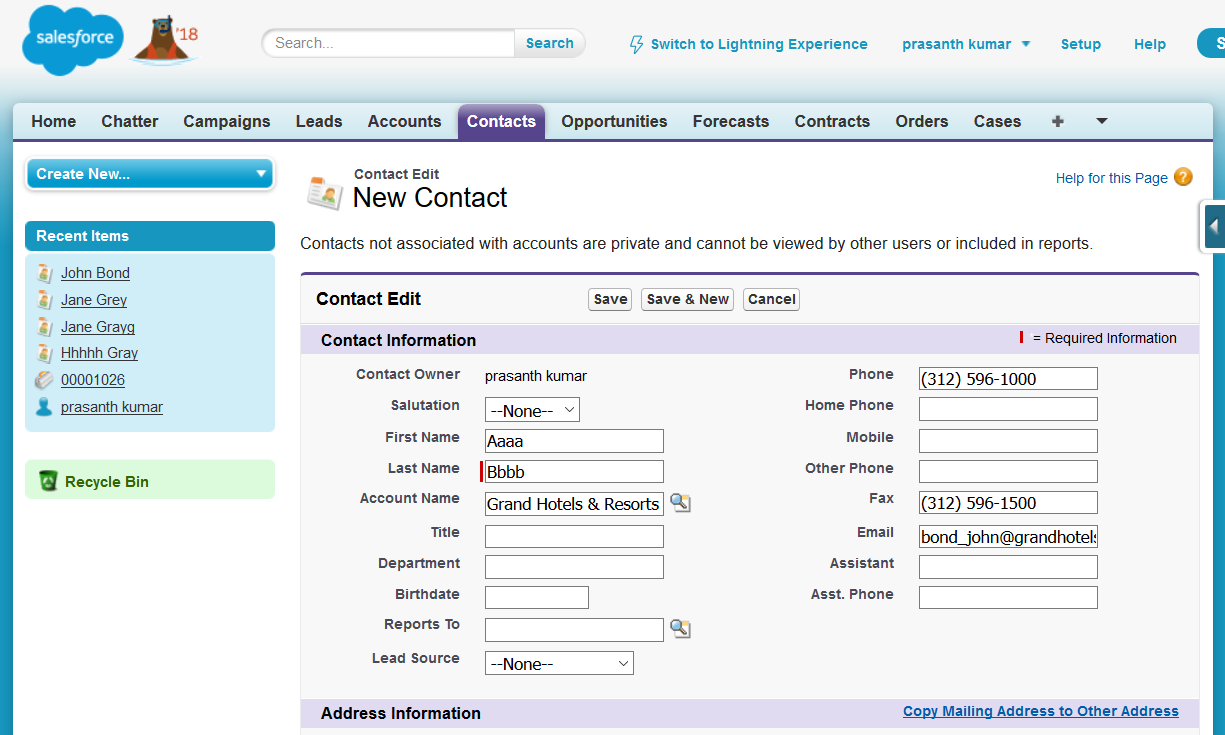Image resolution: width=1225 pixels, height=735 pixels.
Task: Open the Accounts tab
Action: click(404, 121)
